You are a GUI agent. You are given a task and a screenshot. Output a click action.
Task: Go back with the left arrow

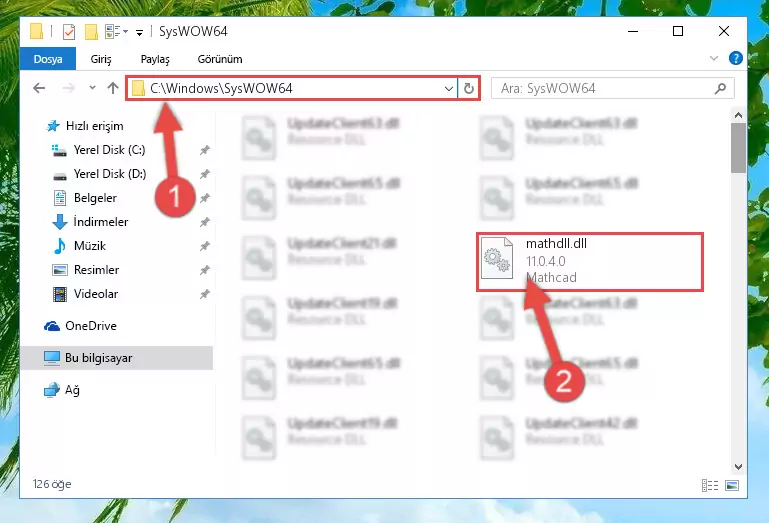point(39,88)
